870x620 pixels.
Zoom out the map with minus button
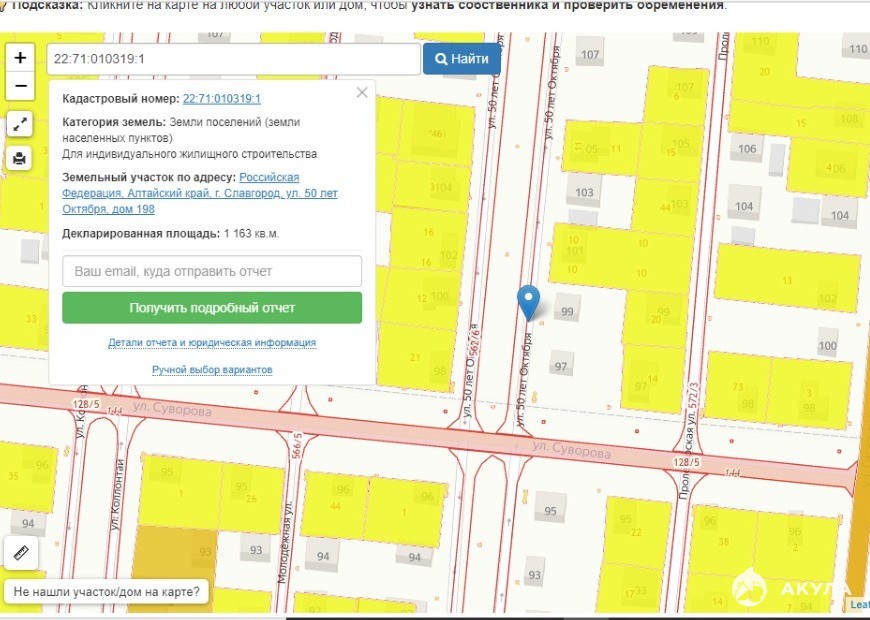coord(20,87)
